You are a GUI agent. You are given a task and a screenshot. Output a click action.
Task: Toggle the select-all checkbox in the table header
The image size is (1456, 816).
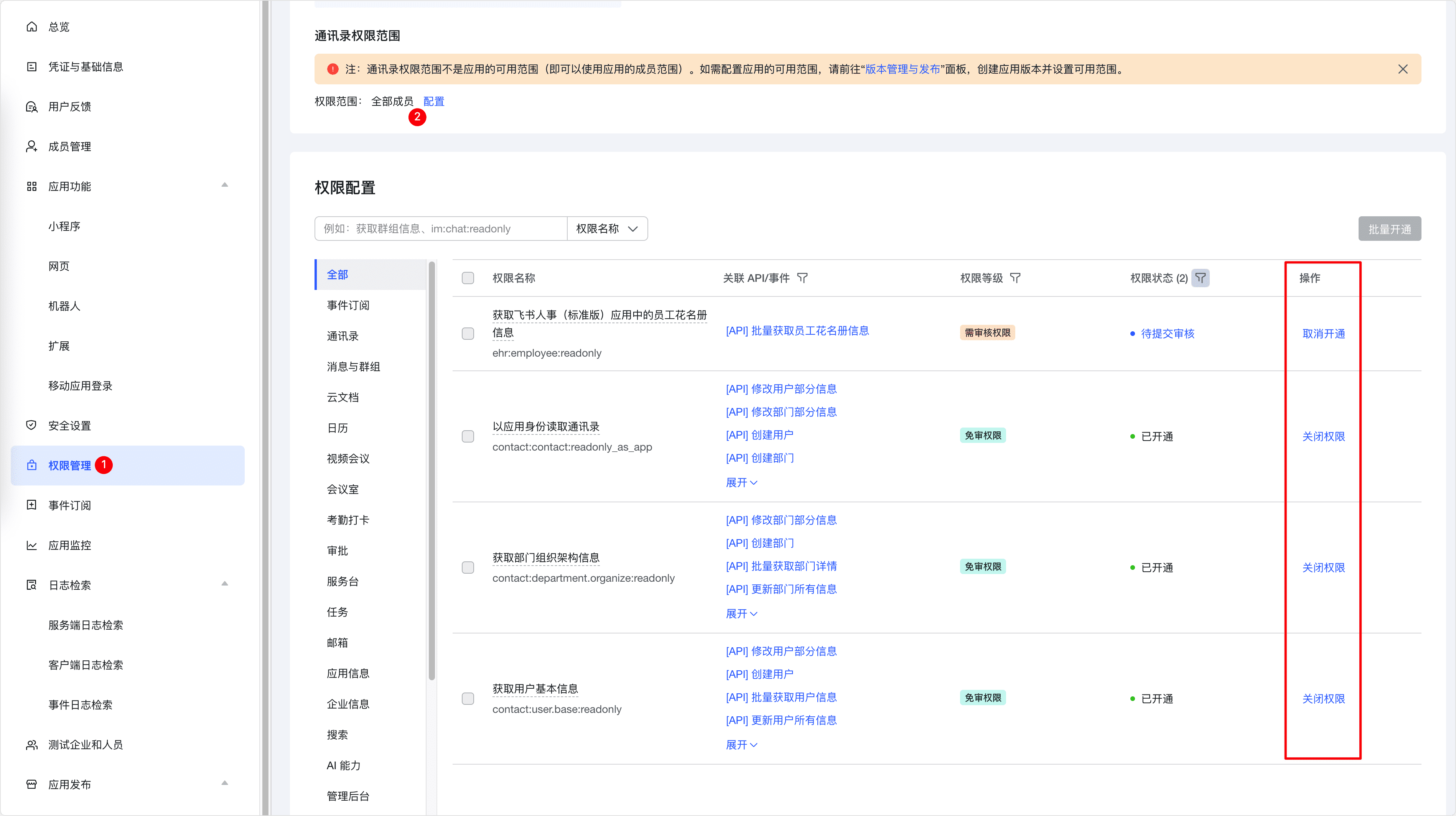point(468,278)
